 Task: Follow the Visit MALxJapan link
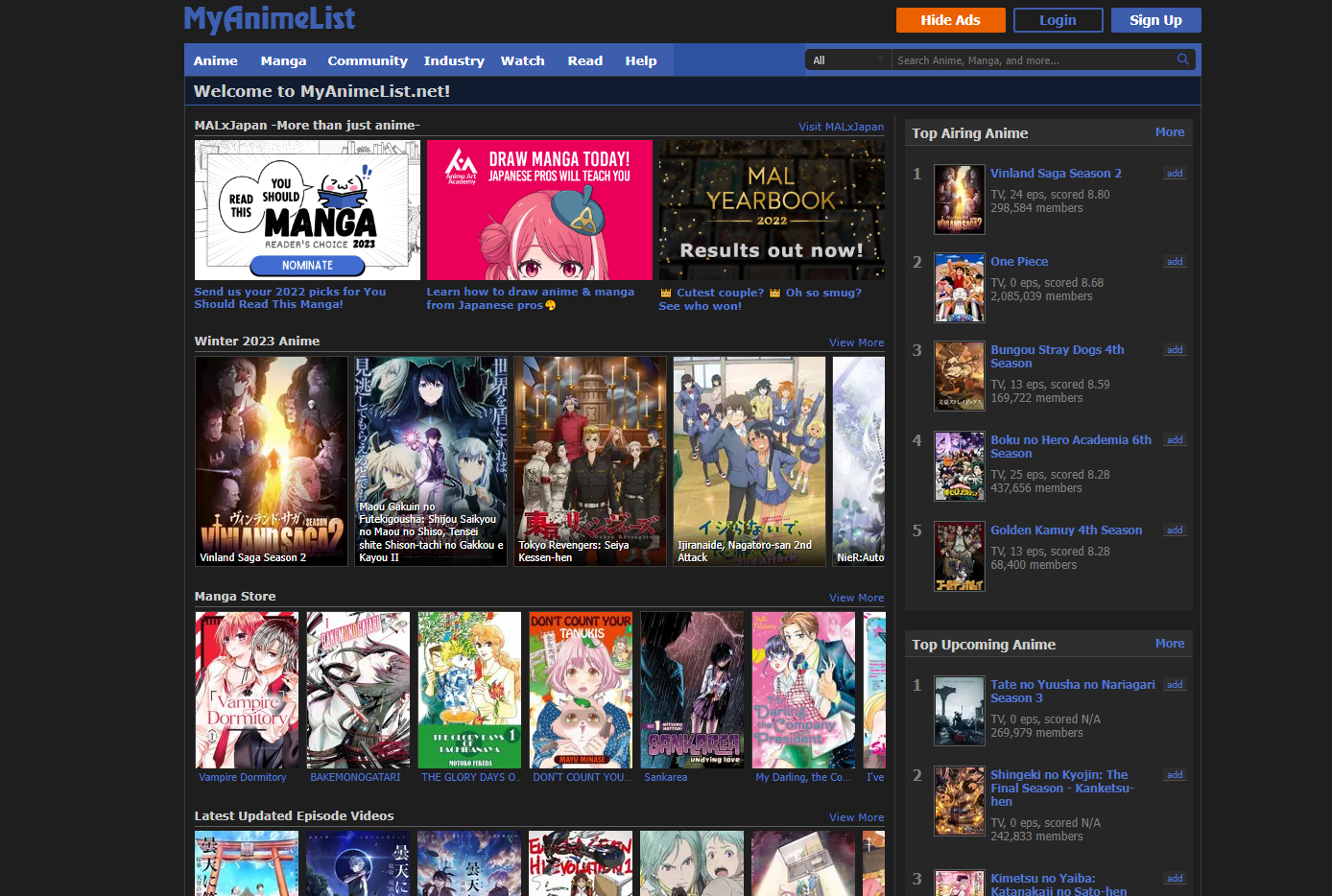tap(841, 127)
